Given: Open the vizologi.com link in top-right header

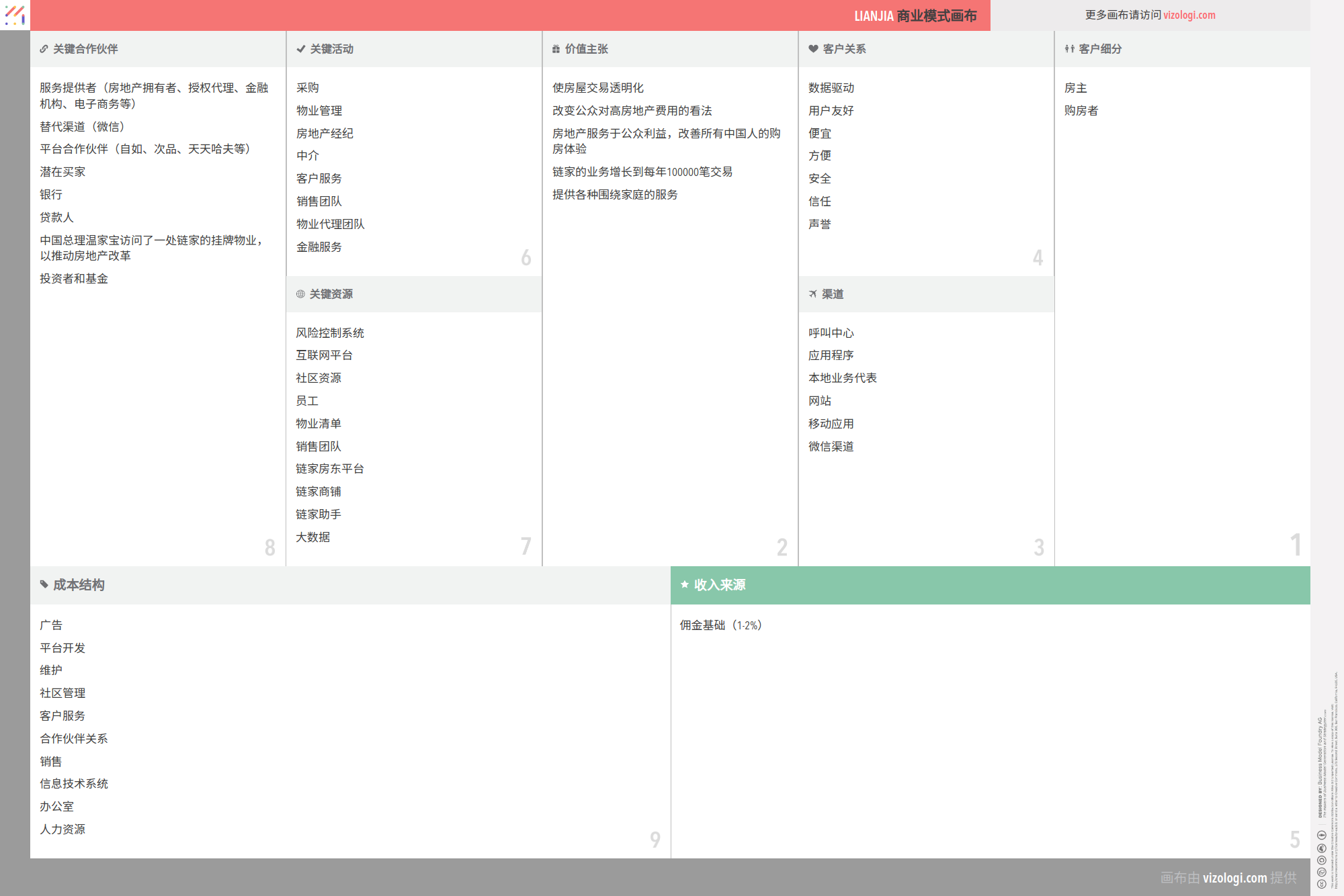Looking at the screenshot, I should [1189, 15].
